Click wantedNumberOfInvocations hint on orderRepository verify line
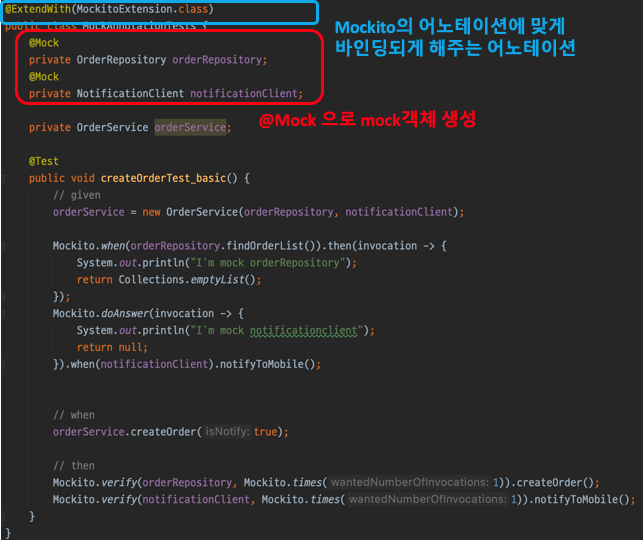The image size is (643, 540). [410, 482]
